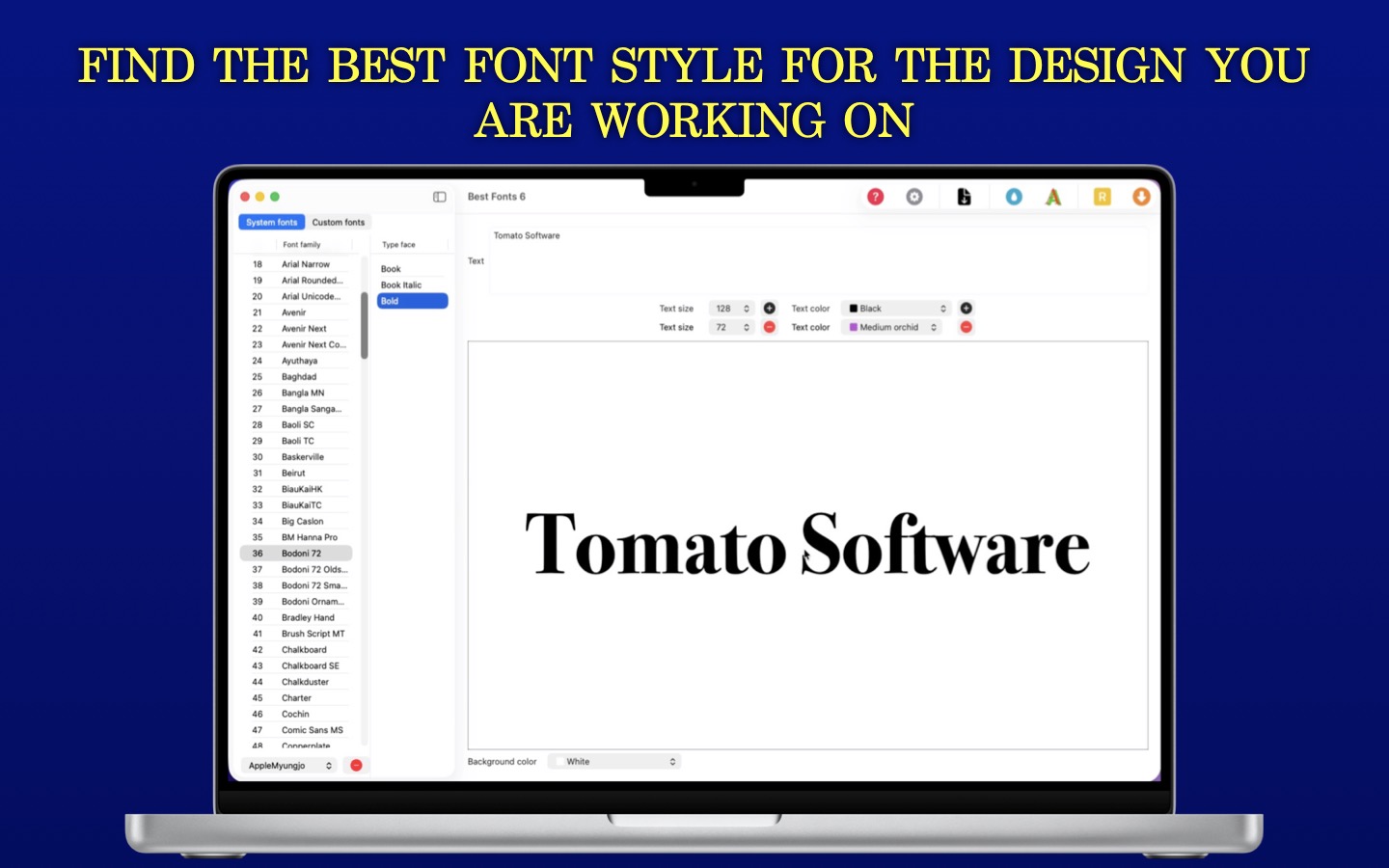Screen dimensions: 1389x868
Task: Select Arial Rounded font row 19
Action: pos(296,281)
